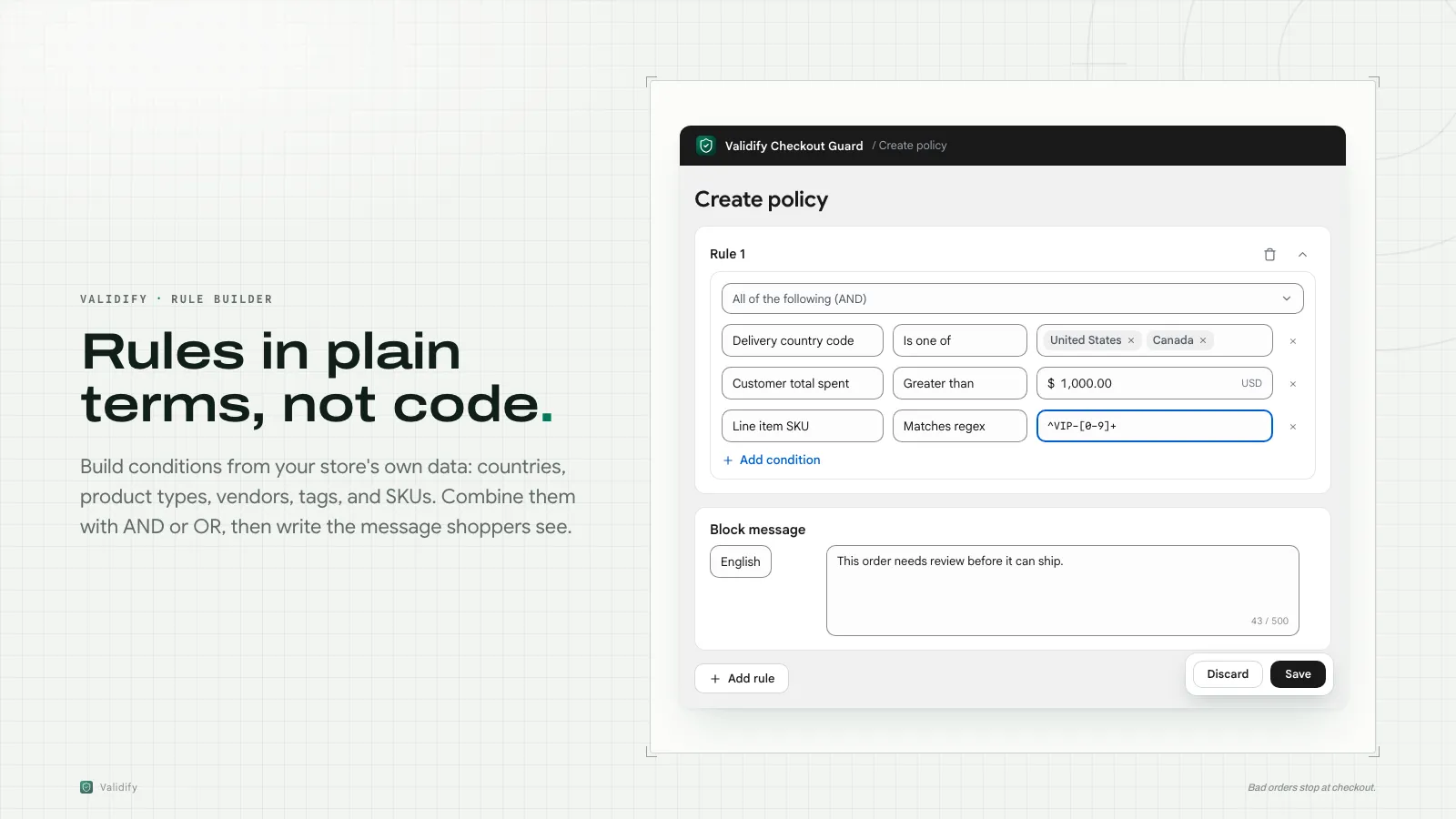The image size is (1456, 819).
Task: Open the Greater than operator selector
Action: pyautogui.click(x=959, y=383)
